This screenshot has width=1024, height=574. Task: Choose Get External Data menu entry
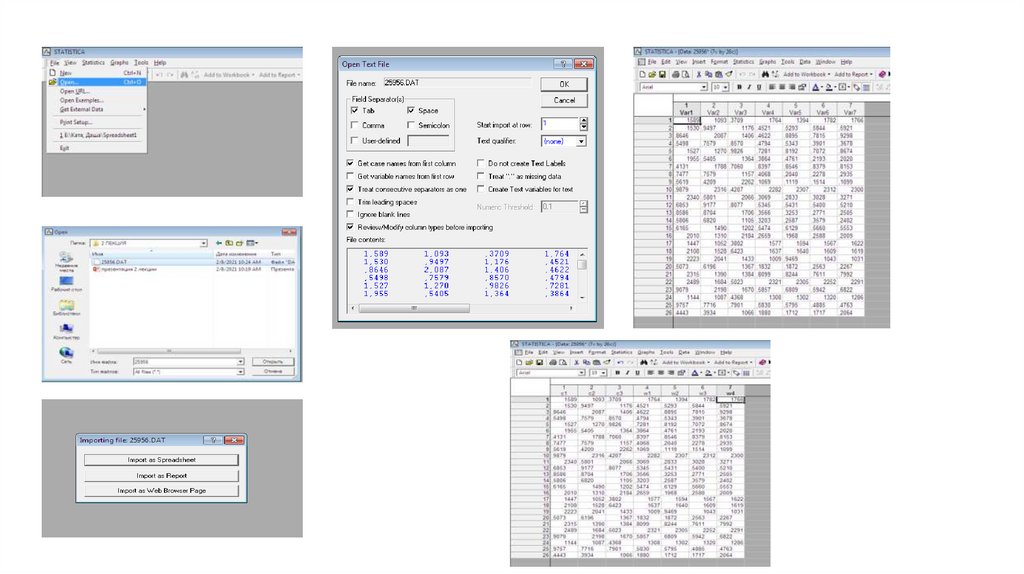[x=97, y=110]
